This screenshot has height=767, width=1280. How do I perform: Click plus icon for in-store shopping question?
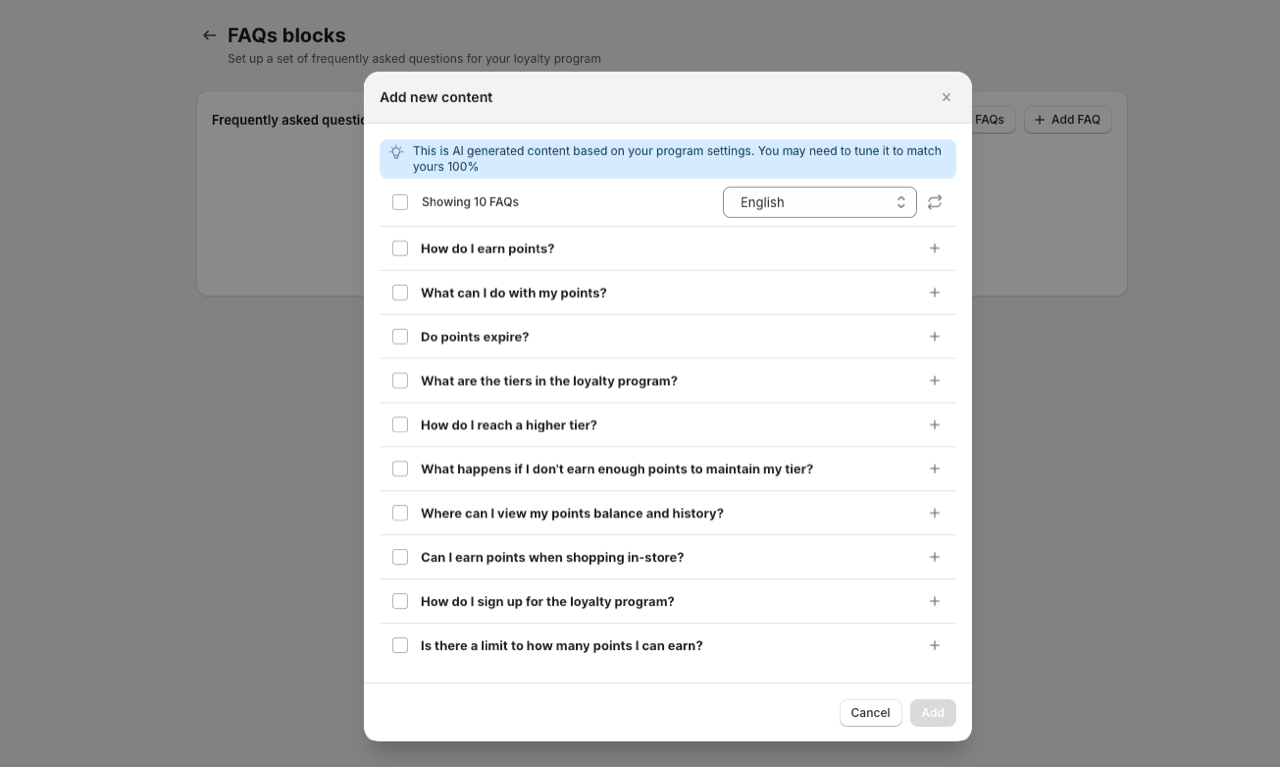point(935,557)
